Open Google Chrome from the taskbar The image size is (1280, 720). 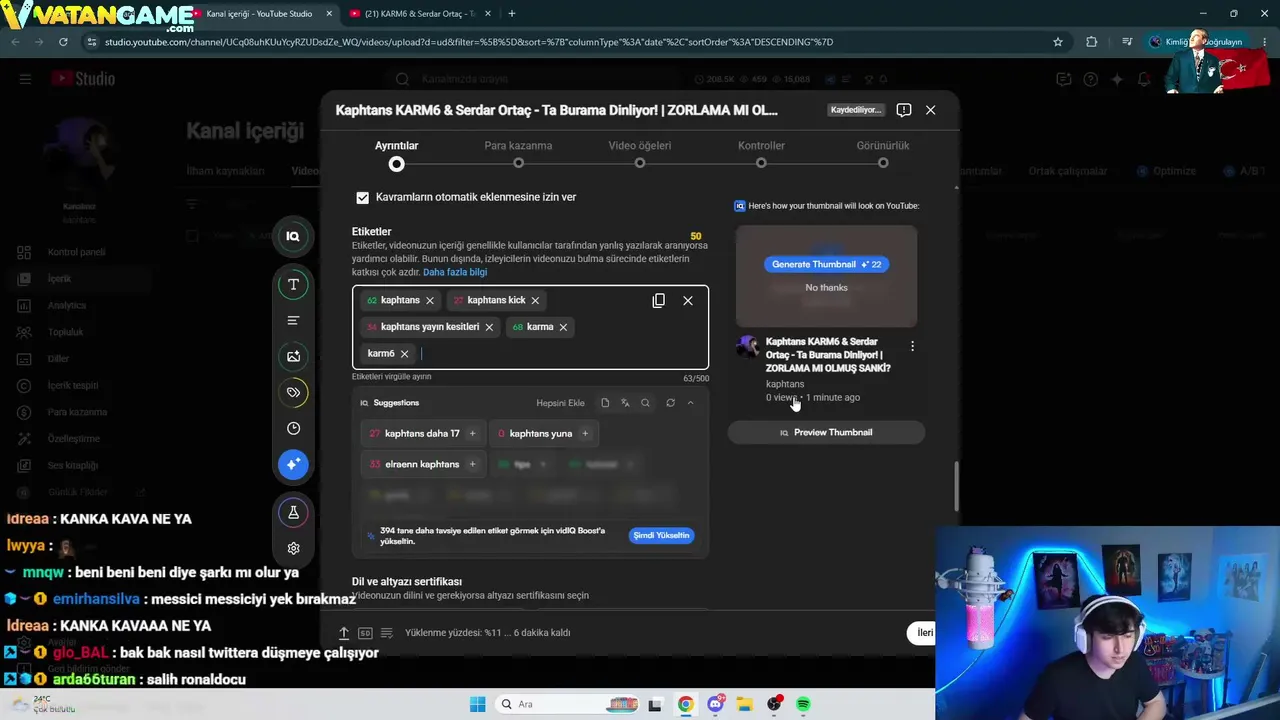click(x=685, y=704)
